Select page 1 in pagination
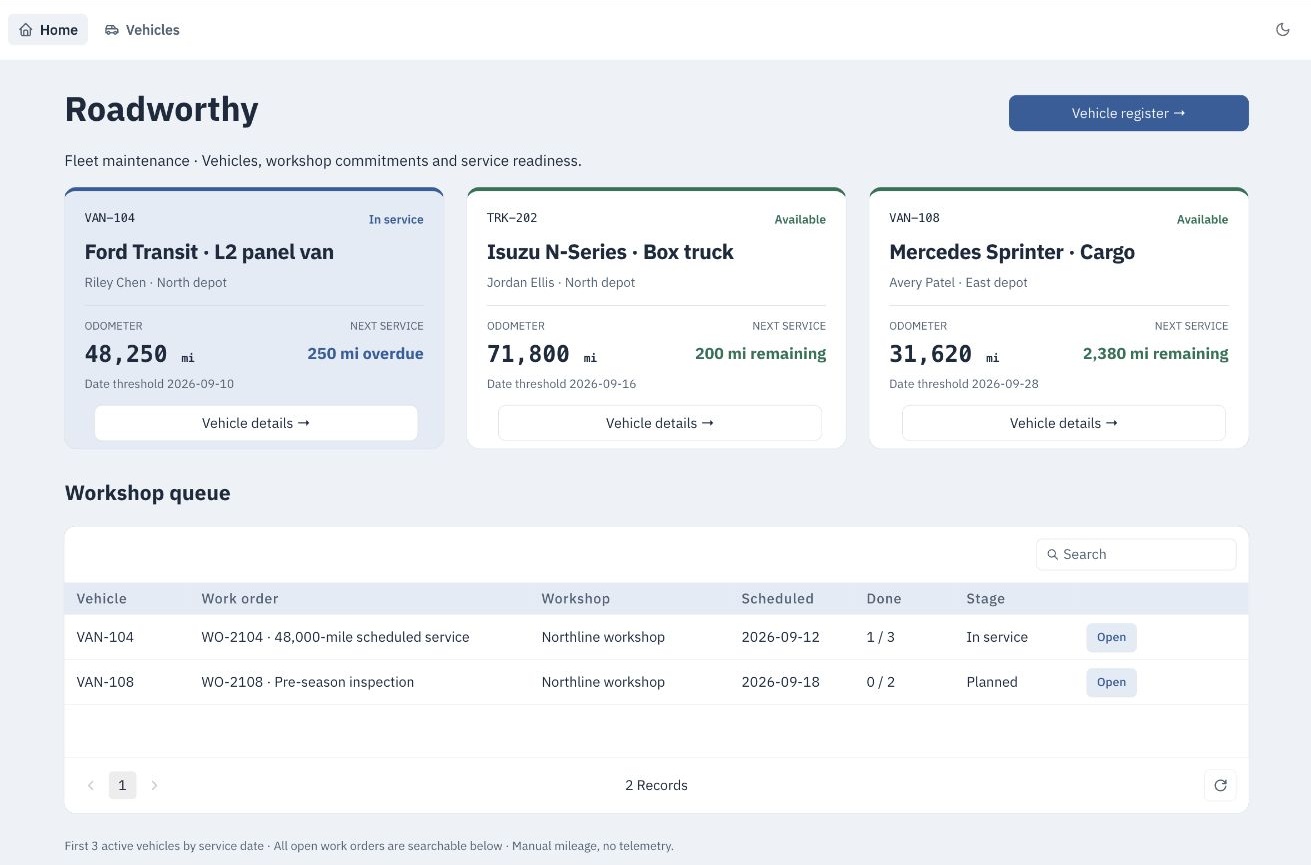1311x865 pixels. 122,785
